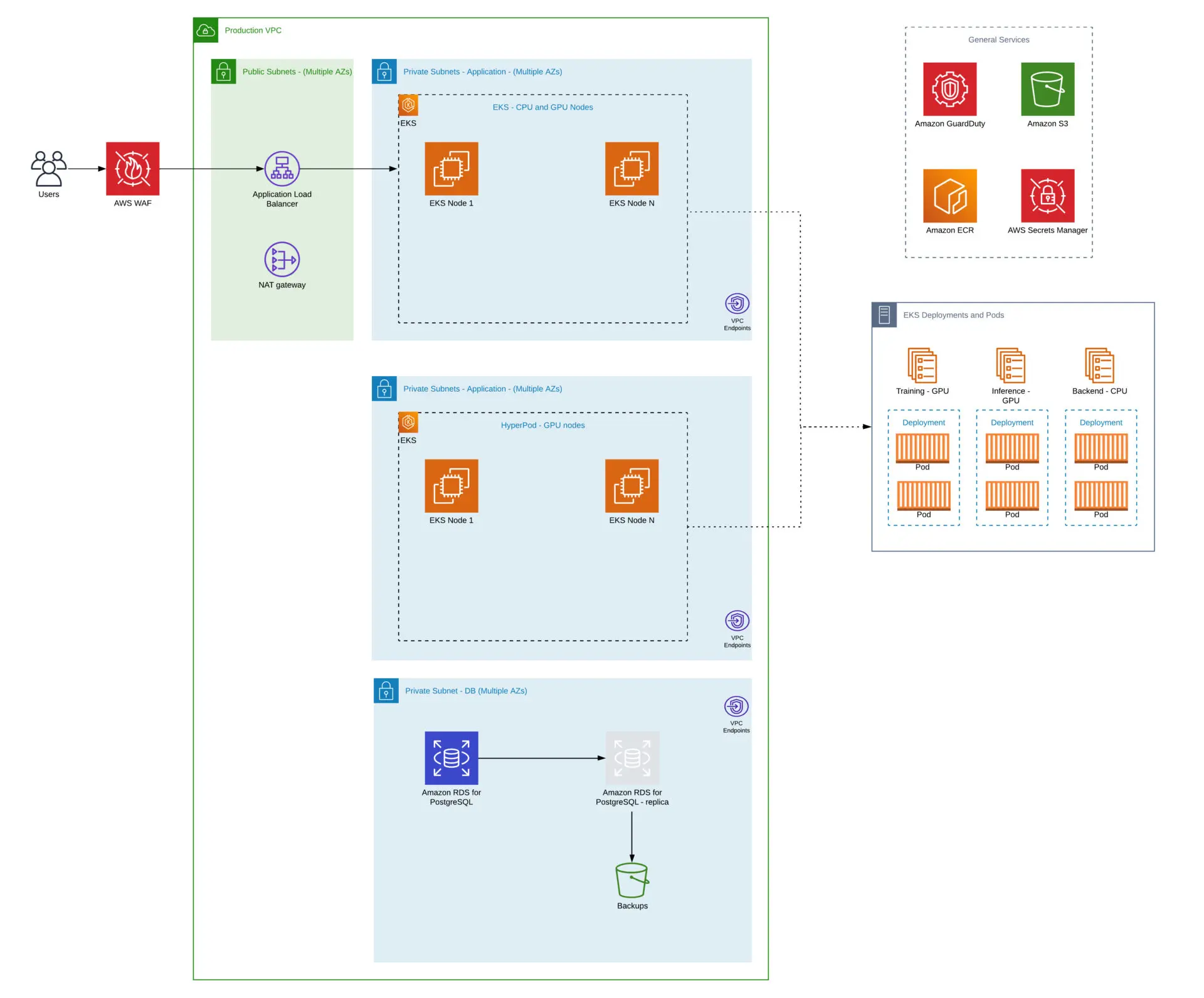Select the AWS Secrets Manager icon
Image resolution: width=1204 pixels, height=998 pixels.
[1048, 196]
